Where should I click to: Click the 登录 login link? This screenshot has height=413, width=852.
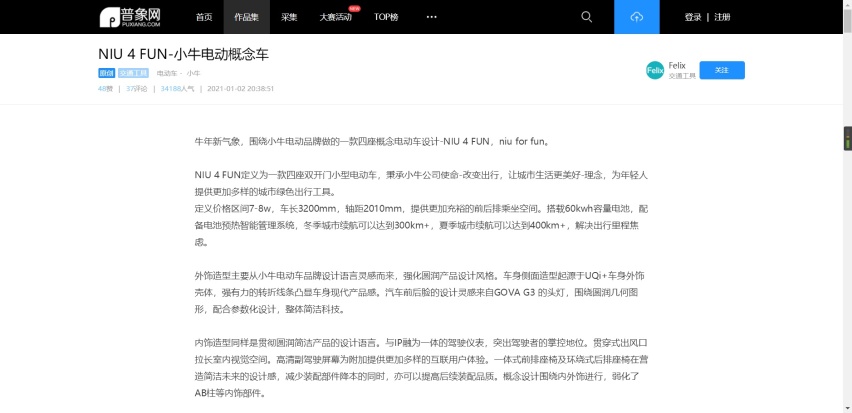coord(693,17)
